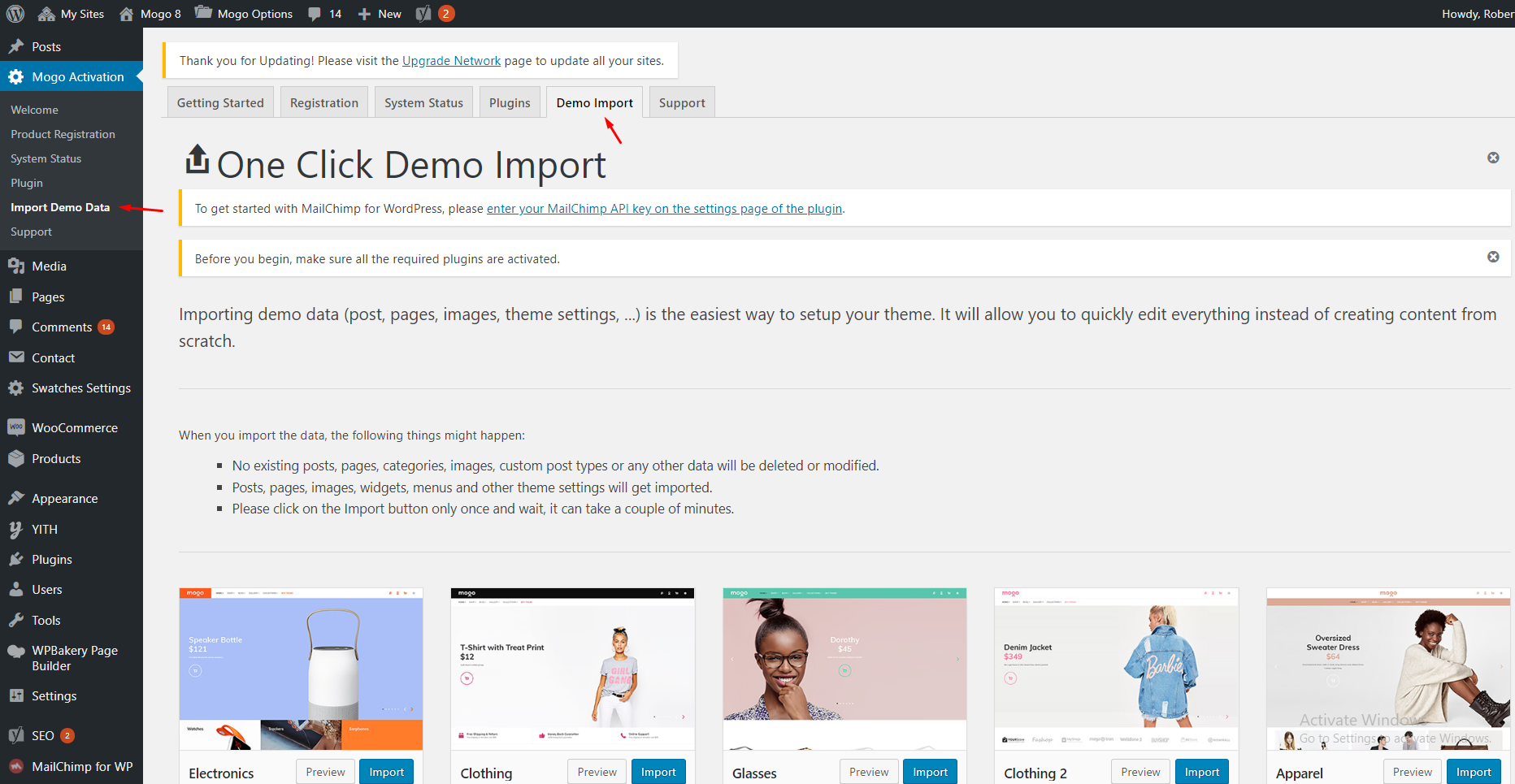
Task: Select Import Demo Data in sidebar
Action: pos(60,207)
